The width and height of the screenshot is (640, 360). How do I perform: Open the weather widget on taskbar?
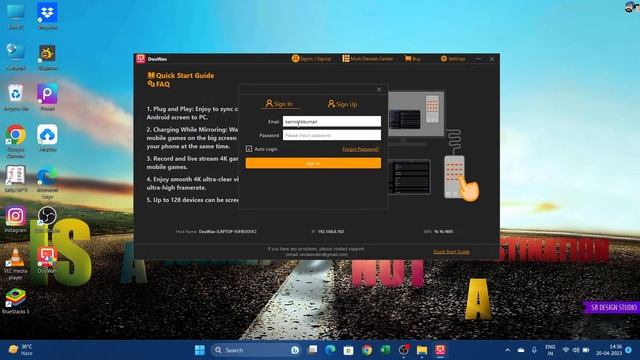click(x=20, y=350)
